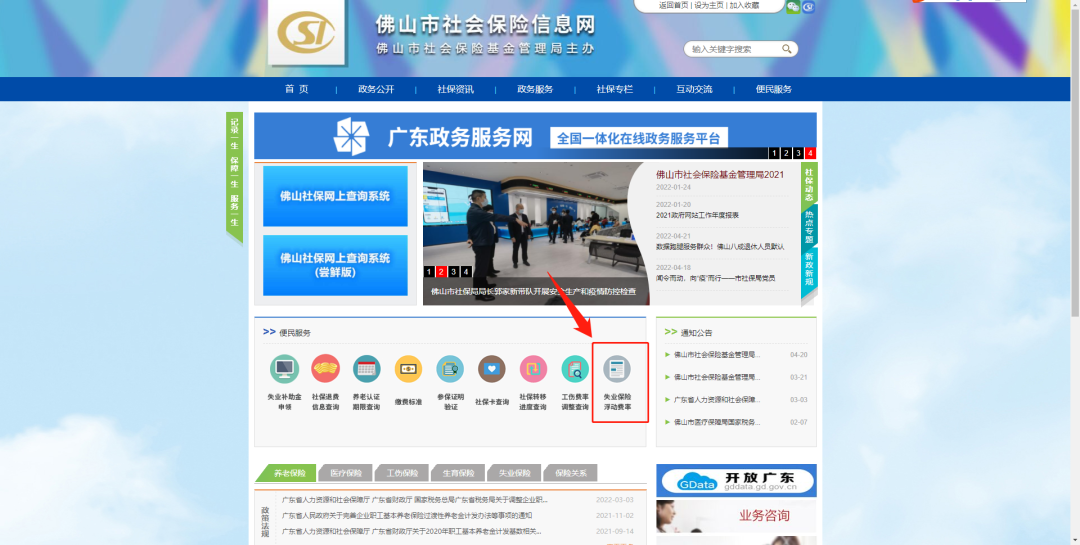Open the office inspection news photo
This screenshot has width=1080, height=545.
(536, 234)
